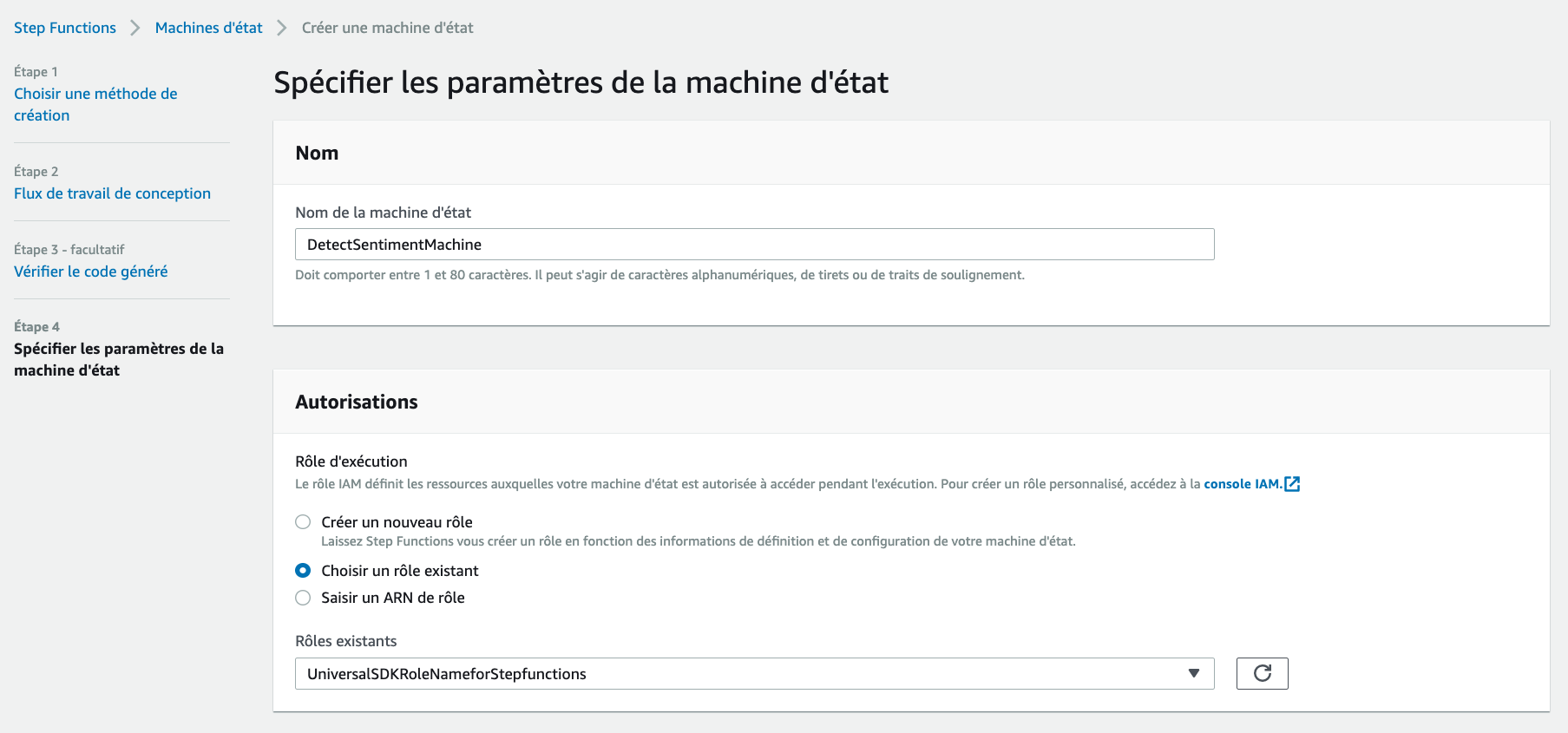This screenshot has width=1568, height=733.
Task: Go to Step Functions breadcrumb
Action: pyautogui.click(x=65, y=28)
